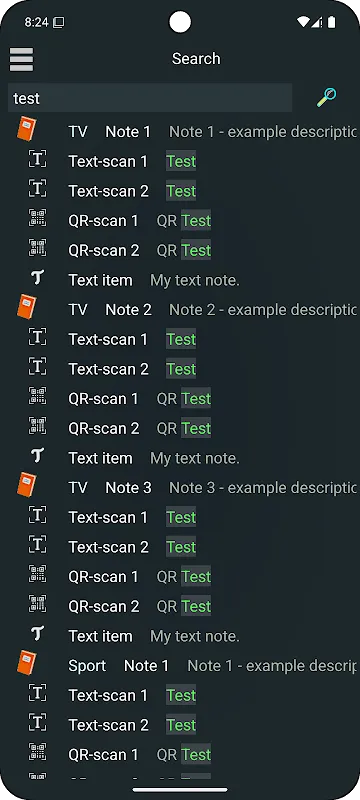Open TV Note 1 orange notebook icon
The width and height of the screenshot is (360, 800).
[x=26, y=129]
